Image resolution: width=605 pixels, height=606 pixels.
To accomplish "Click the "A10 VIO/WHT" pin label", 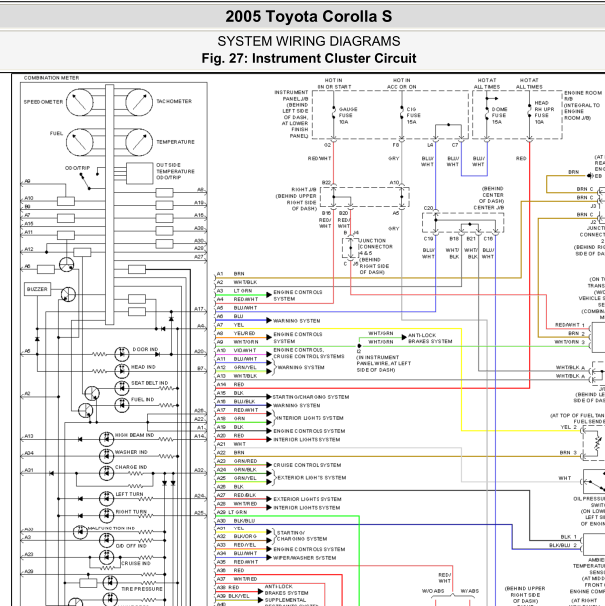I will 236,351.
